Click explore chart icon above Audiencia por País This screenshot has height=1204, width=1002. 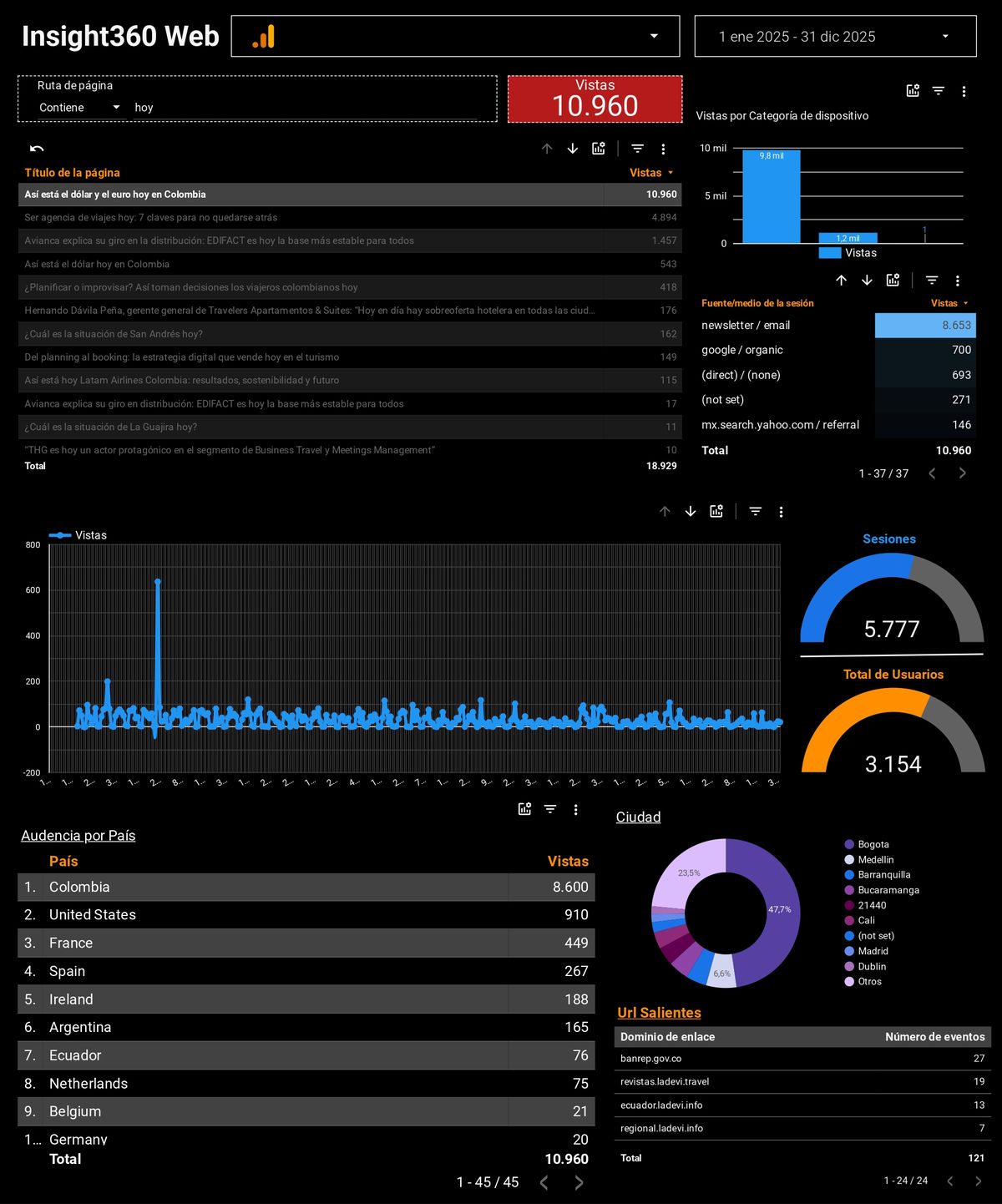pyautogui.click(x=524, y=809)
